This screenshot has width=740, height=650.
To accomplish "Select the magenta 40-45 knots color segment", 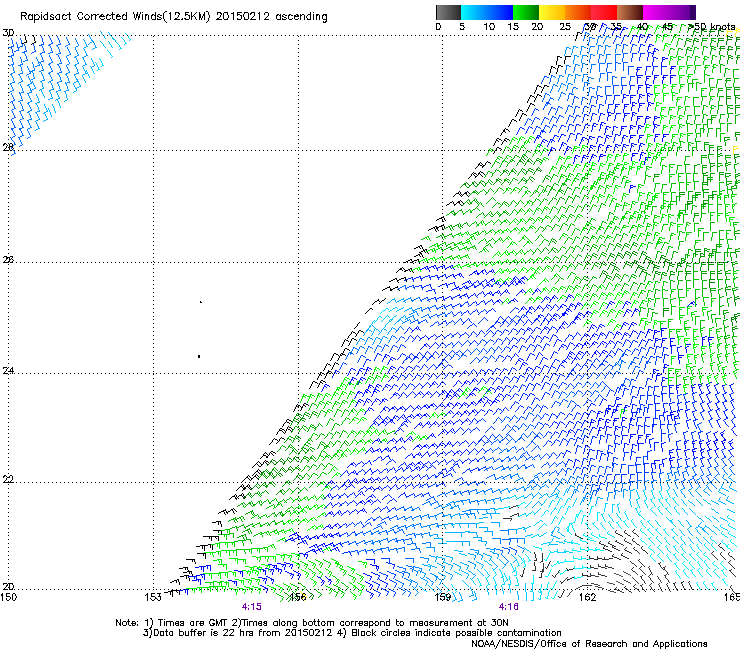I will pyautogui.click(x=656, y=12).
